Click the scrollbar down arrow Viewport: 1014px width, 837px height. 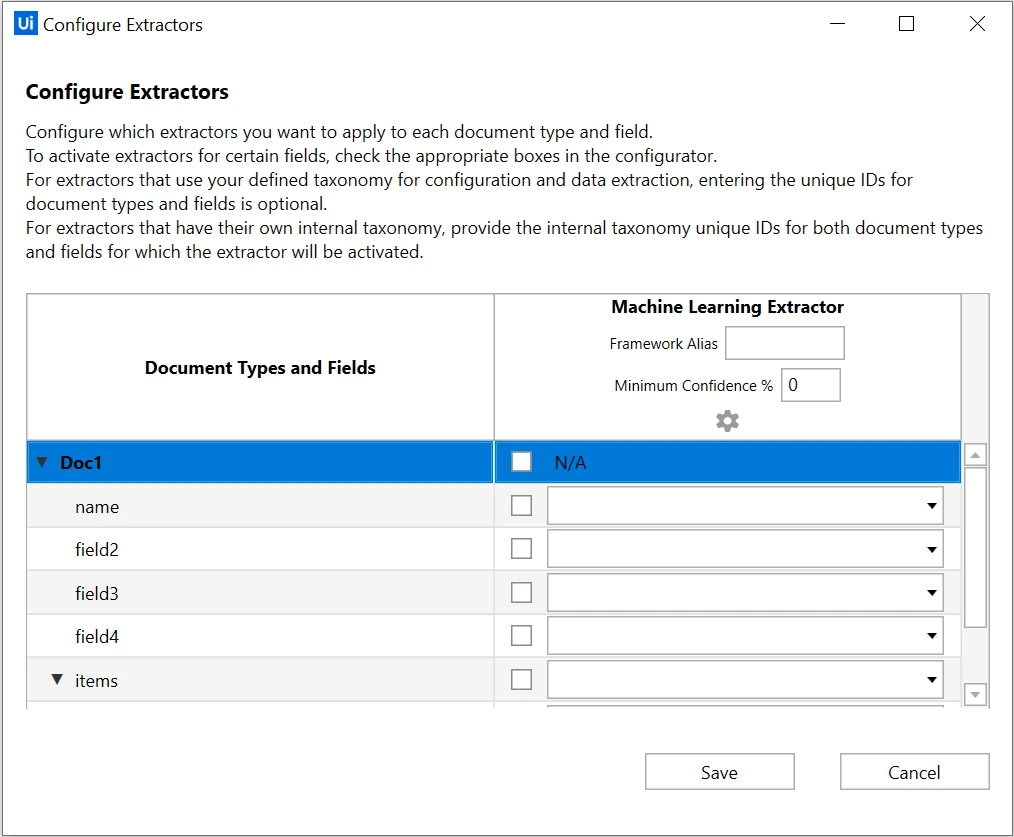tap(975, 695)
